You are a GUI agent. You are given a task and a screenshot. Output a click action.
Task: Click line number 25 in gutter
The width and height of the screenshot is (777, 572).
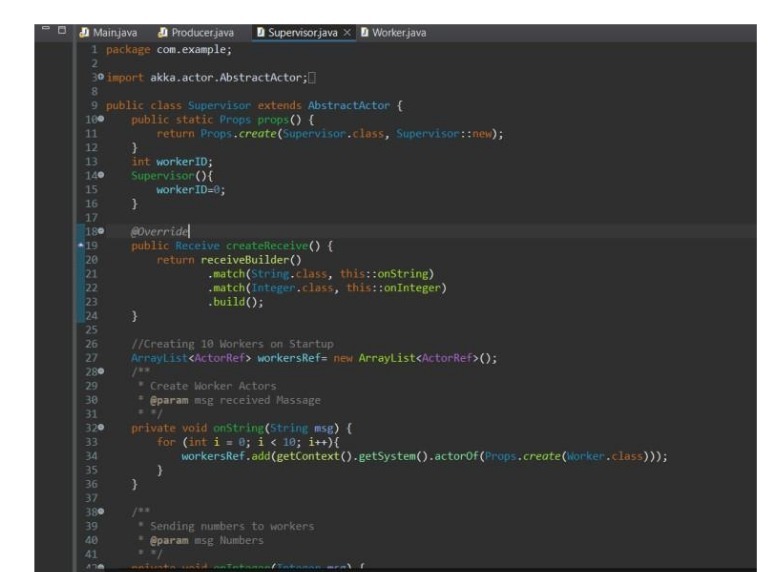point(92,330)
